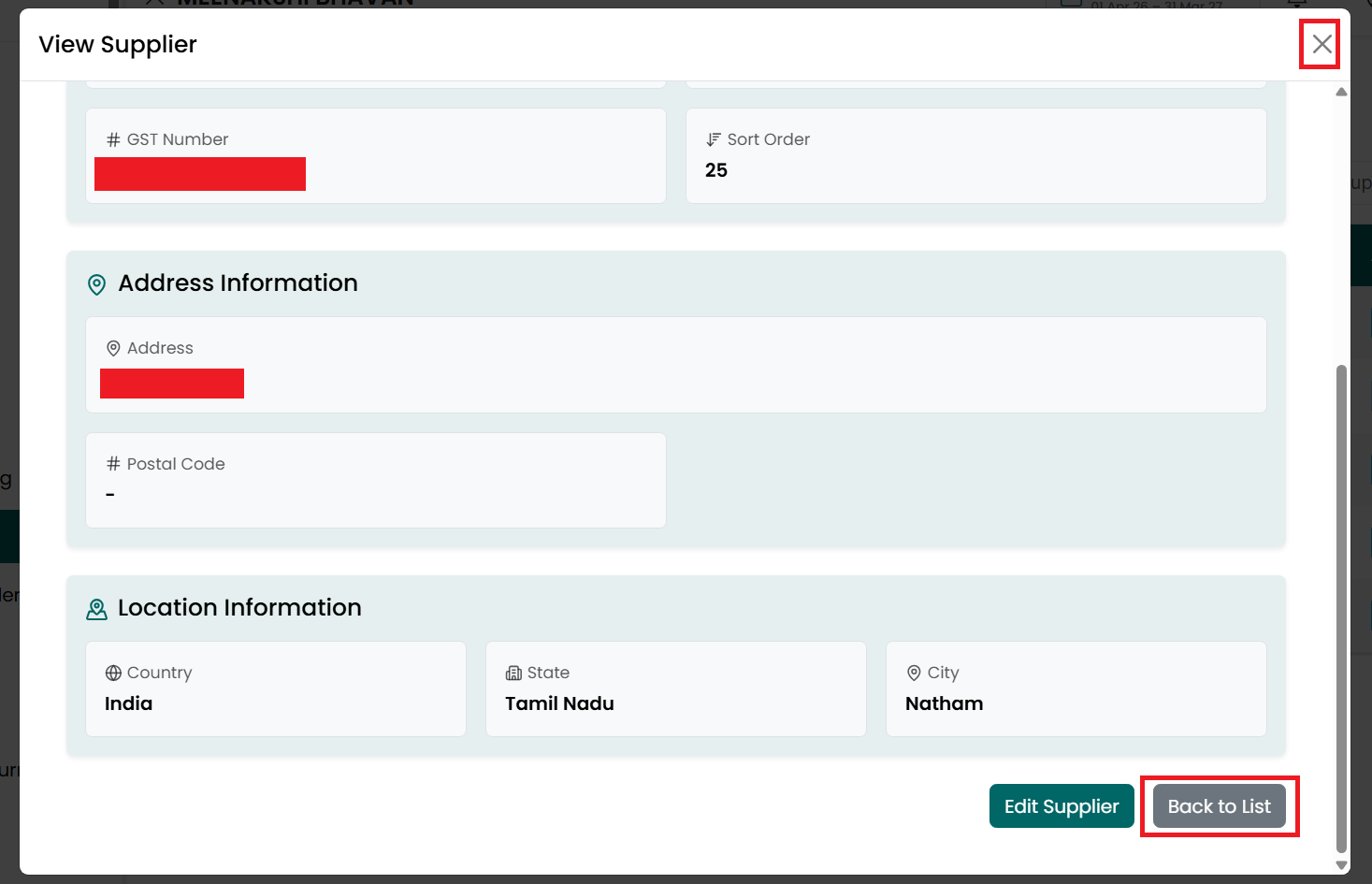This screenshot has height=884, width=1372.
Task: Select the Sort Order value 25
Action: [x=716, y=170]
